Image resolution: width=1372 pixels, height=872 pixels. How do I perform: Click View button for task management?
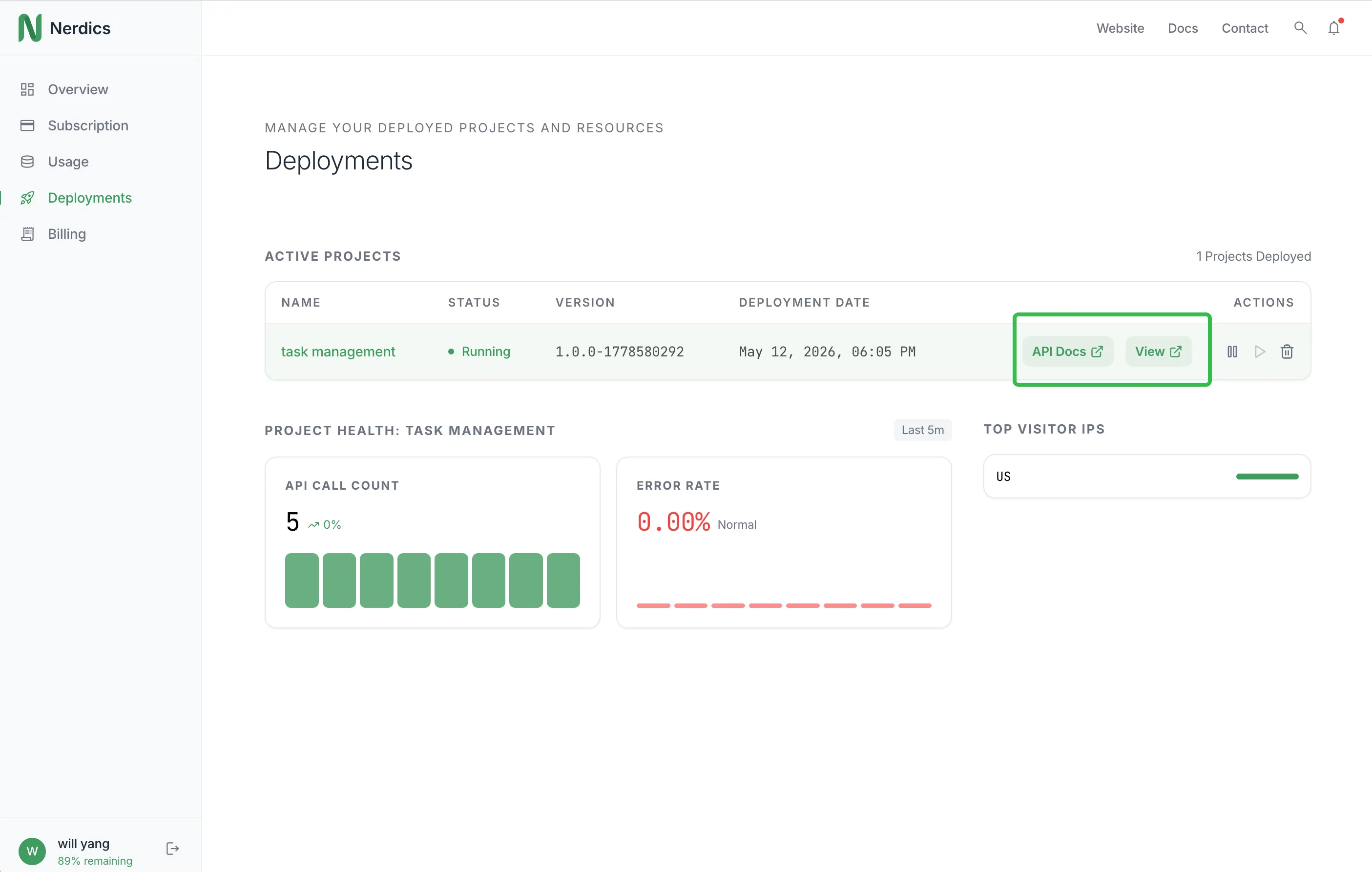[x=1158, y=352]
